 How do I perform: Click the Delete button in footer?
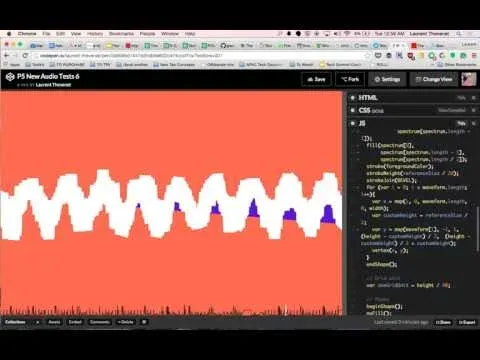(125, 322)
